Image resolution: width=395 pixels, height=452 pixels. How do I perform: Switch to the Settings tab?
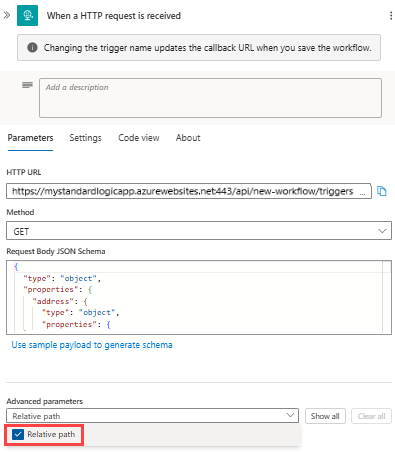[85, 138]
